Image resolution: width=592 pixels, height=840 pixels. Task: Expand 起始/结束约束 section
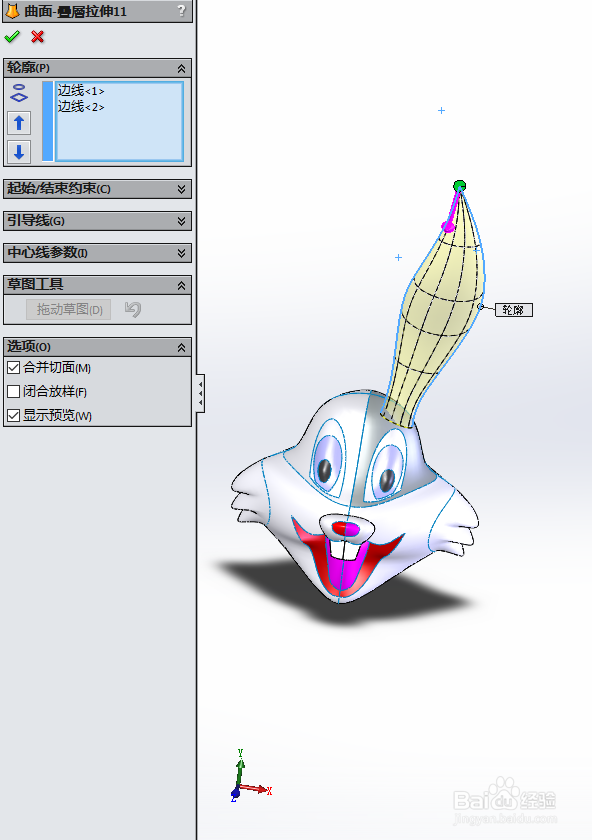[x=98, y=189]
